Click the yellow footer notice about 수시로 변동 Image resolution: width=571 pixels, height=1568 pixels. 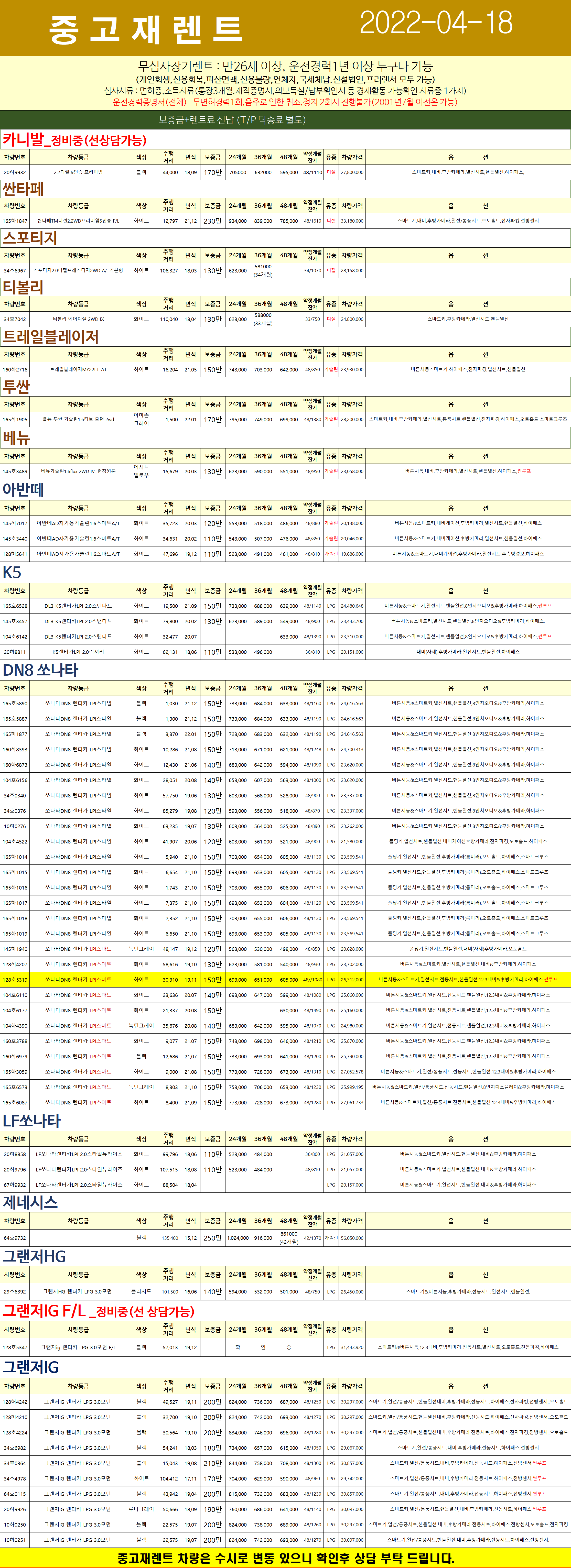pos(286,1558)
